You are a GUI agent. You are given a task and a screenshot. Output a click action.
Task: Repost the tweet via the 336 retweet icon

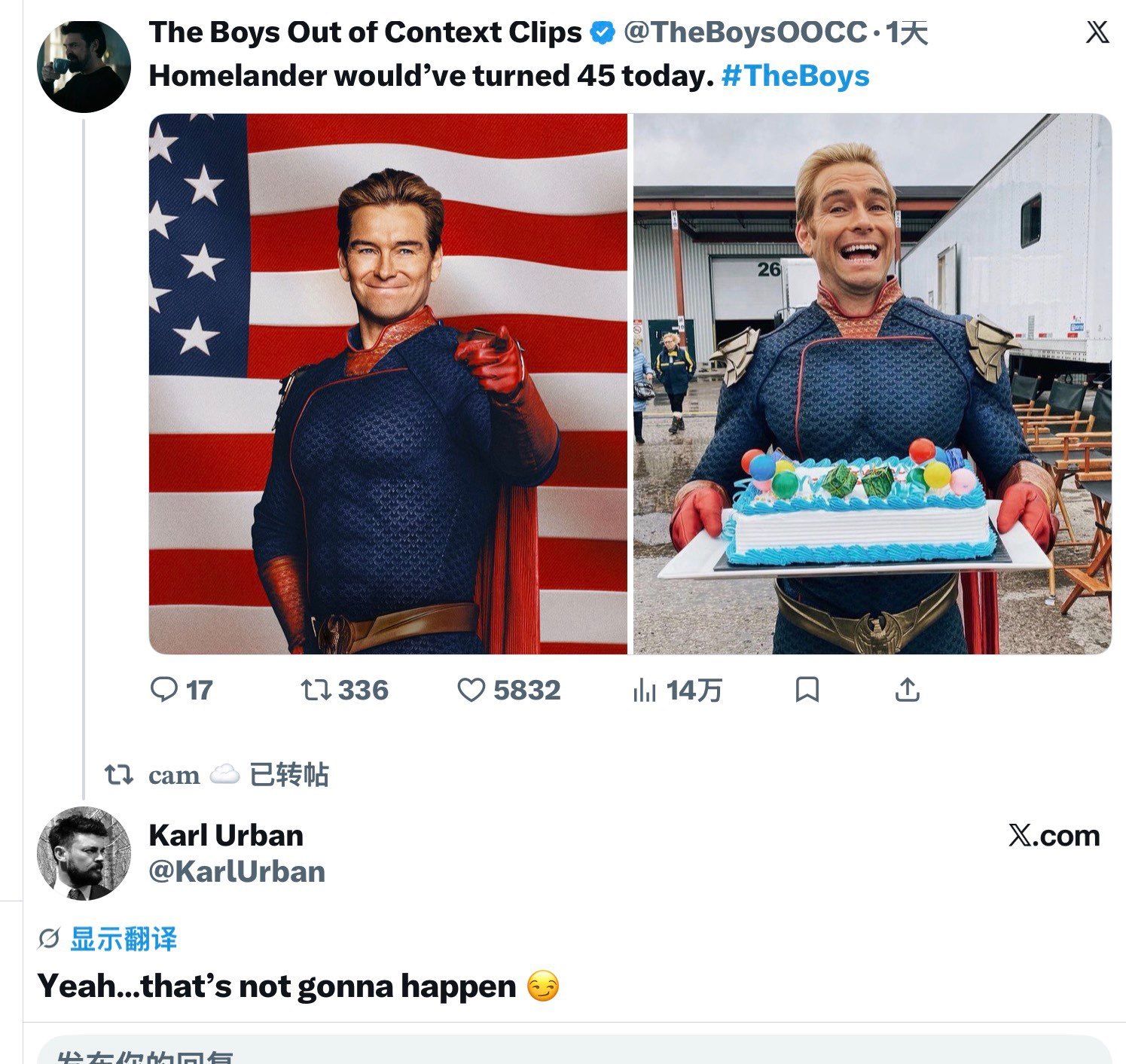pos(316,690)
